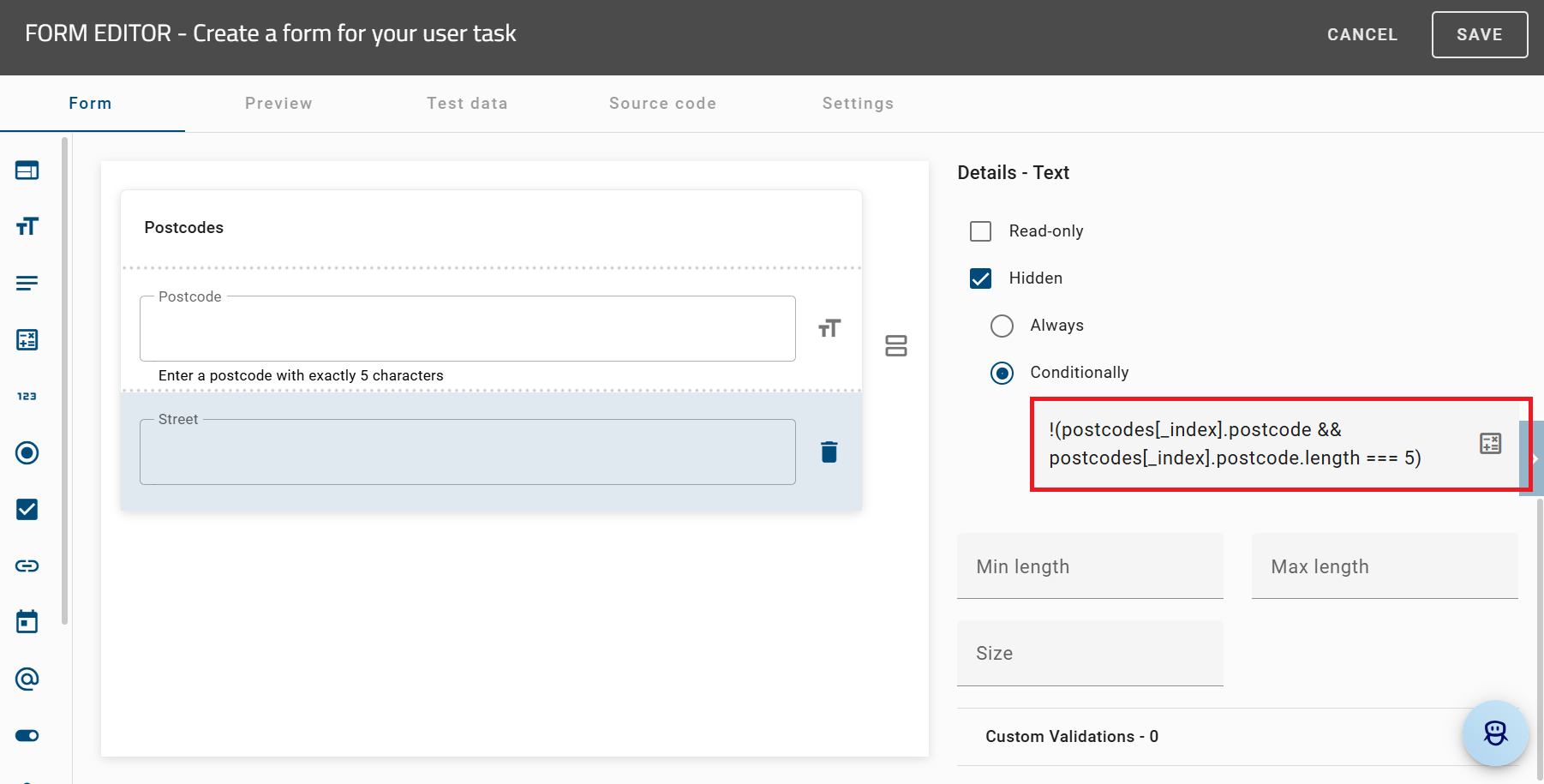Open the assistant robot chat button

click(x=1496, y=733)
